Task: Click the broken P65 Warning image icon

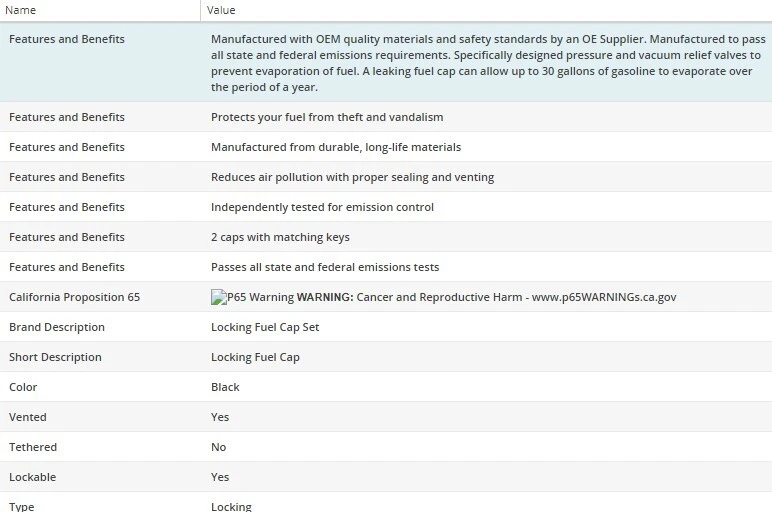Action: click(x=217, y=297)
